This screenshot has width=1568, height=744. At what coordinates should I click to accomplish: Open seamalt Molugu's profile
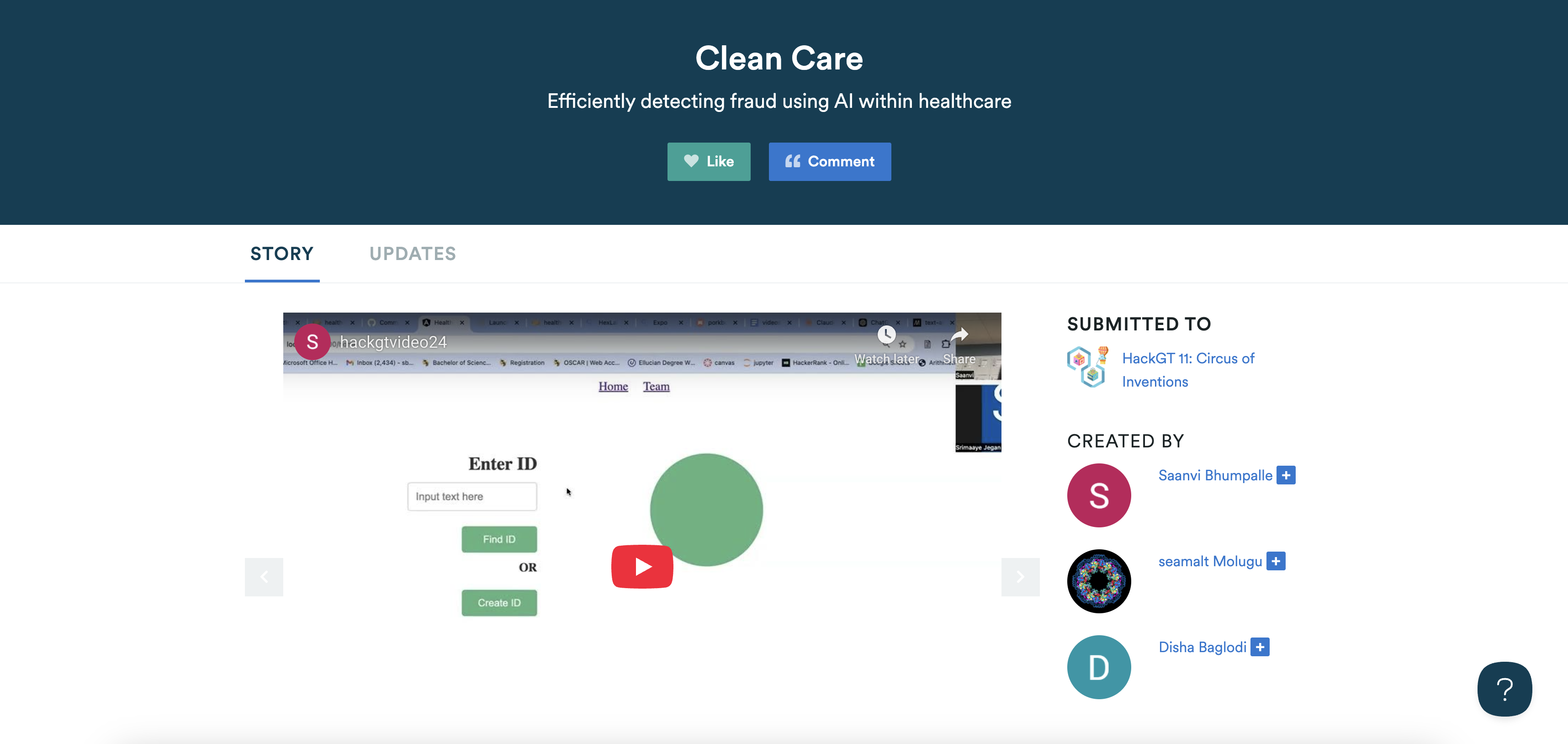click(x=1210, y=561)
